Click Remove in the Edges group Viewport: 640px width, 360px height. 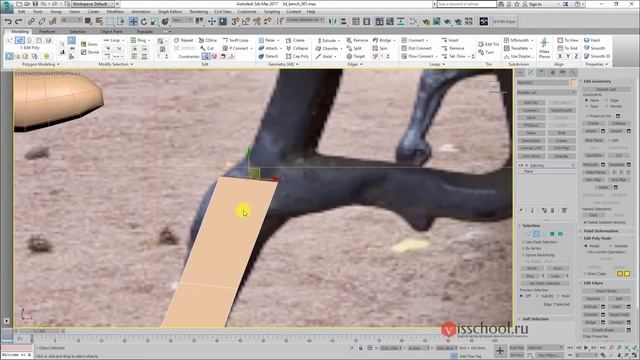coord(357,40)
